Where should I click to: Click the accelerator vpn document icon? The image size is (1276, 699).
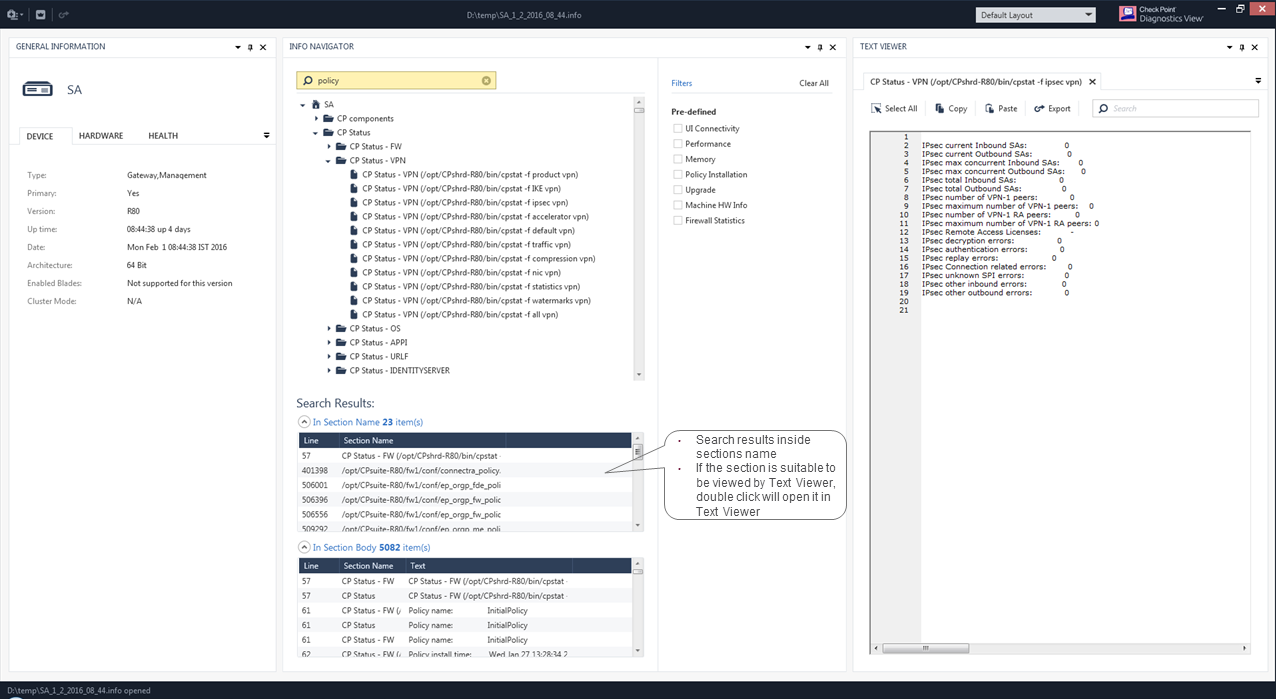(x=354, y=216)
